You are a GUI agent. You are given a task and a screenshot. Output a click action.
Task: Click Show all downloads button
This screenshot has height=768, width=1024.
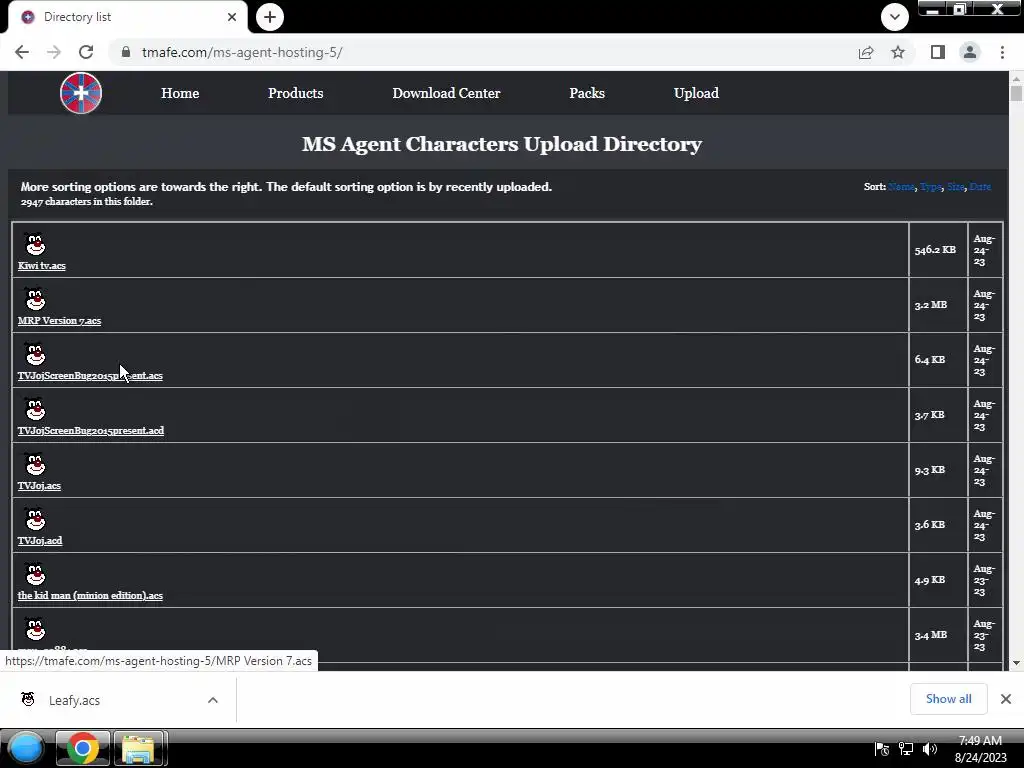pyautogui.click(x=948, y=699)
